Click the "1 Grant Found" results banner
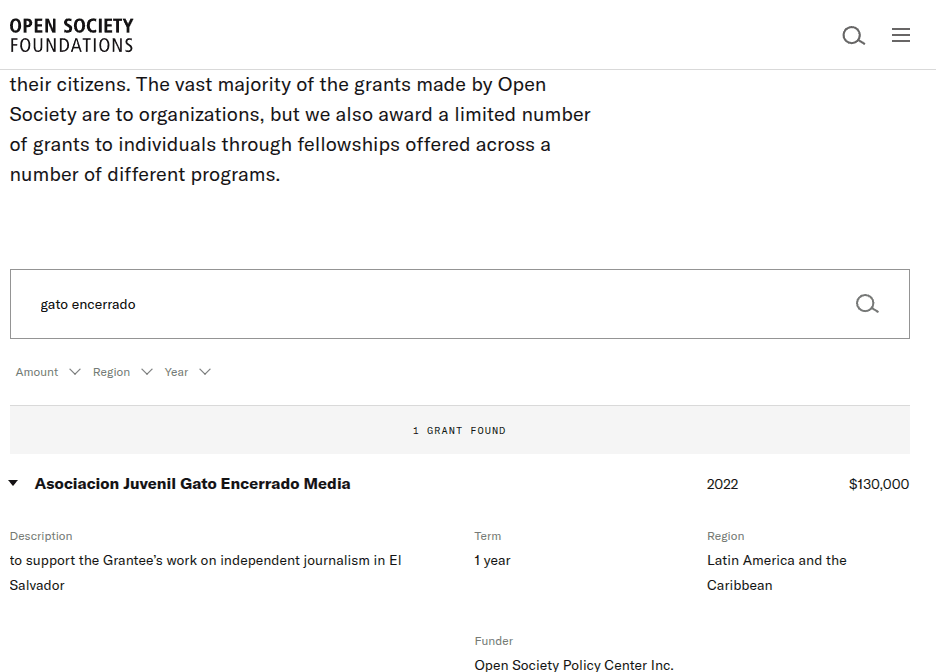Image resolution: width=936 pixels, height=672 pixels. pos(459,431)
